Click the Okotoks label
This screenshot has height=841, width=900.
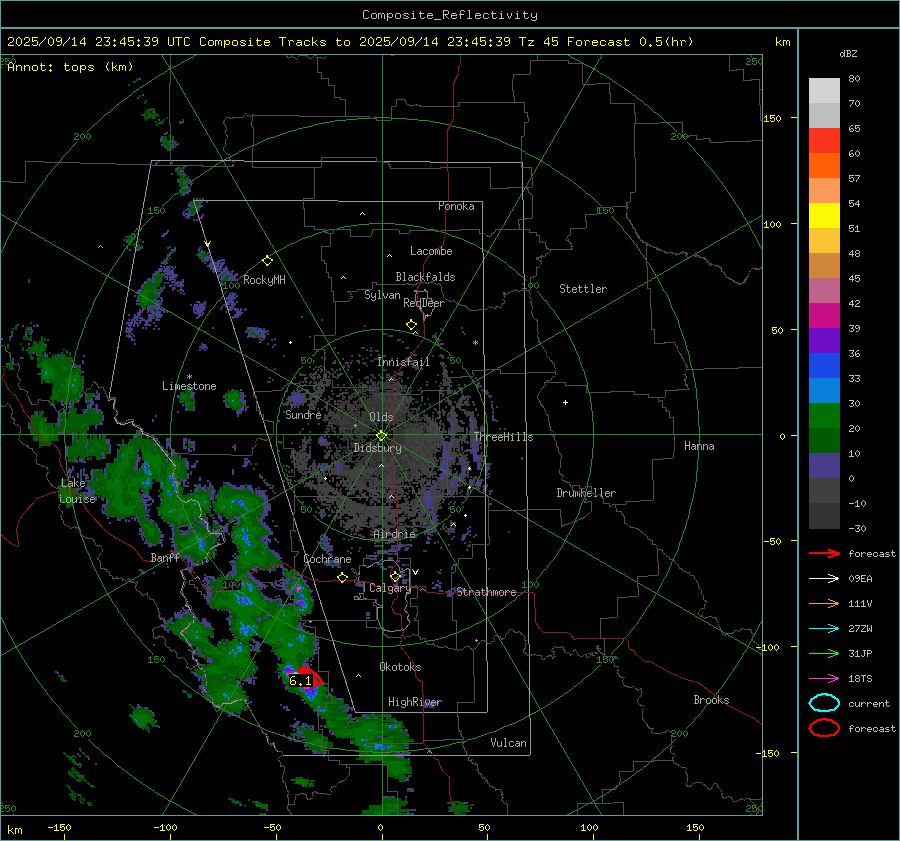point(400,667)
